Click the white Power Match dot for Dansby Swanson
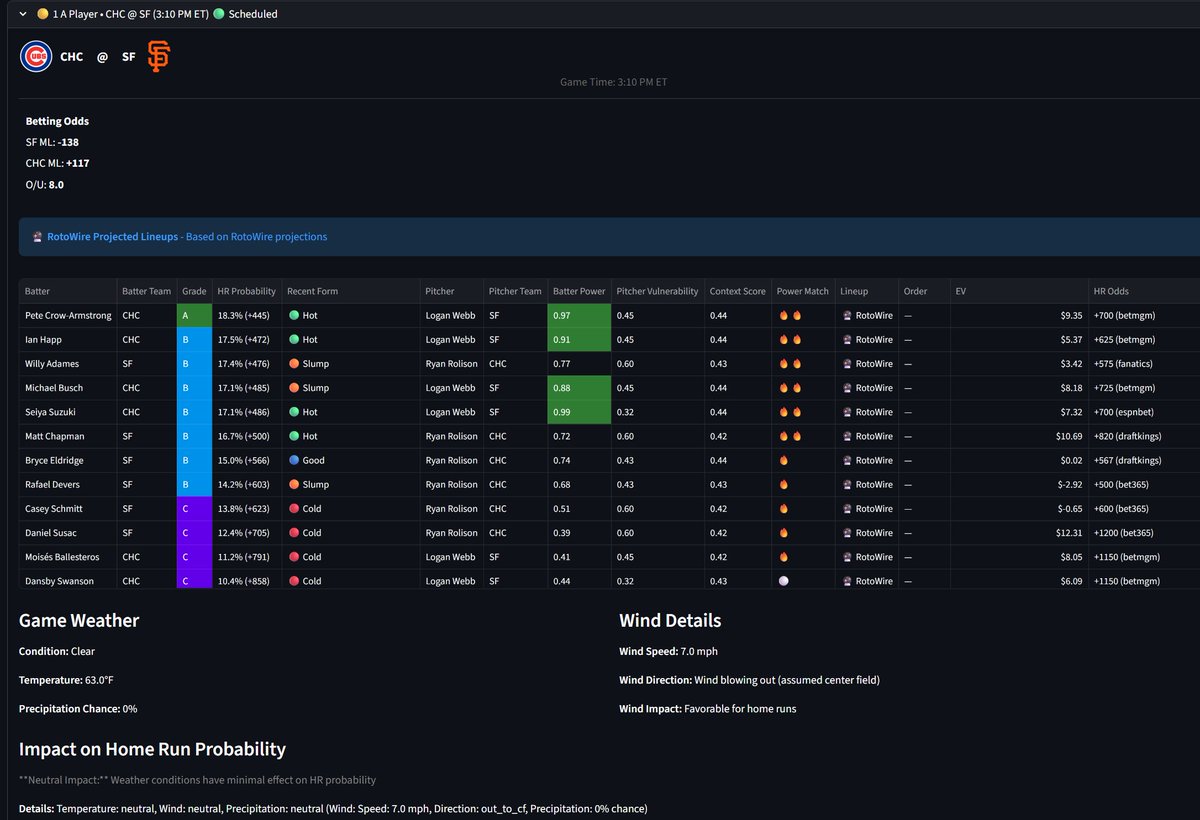Viewport: 1200px width, 820px height. pos(783,581)
